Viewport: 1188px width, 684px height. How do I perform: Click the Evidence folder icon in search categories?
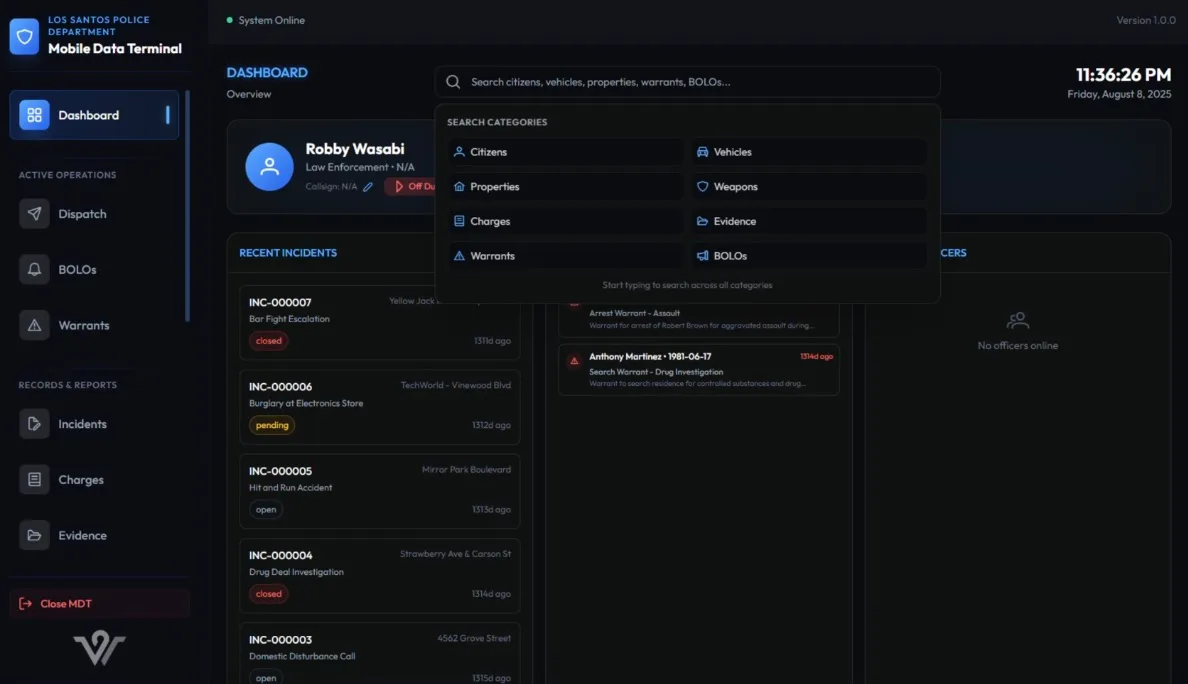(702, 221)
